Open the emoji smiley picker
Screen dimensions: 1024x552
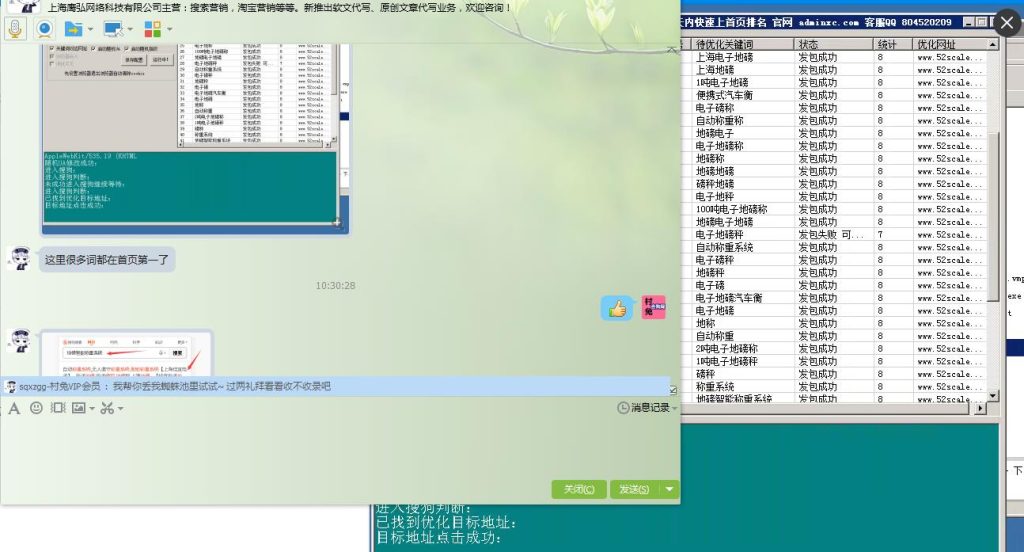click(x=37, y=408)
